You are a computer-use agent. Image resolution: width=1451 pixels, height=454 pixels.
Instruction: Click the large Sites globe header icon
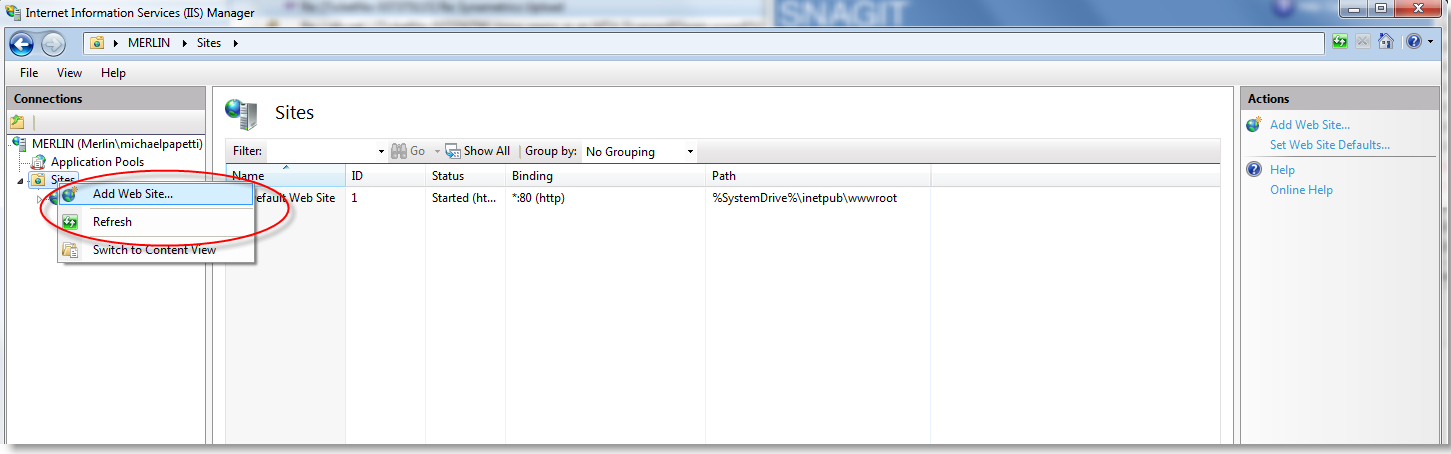click(x=241, y=114)
